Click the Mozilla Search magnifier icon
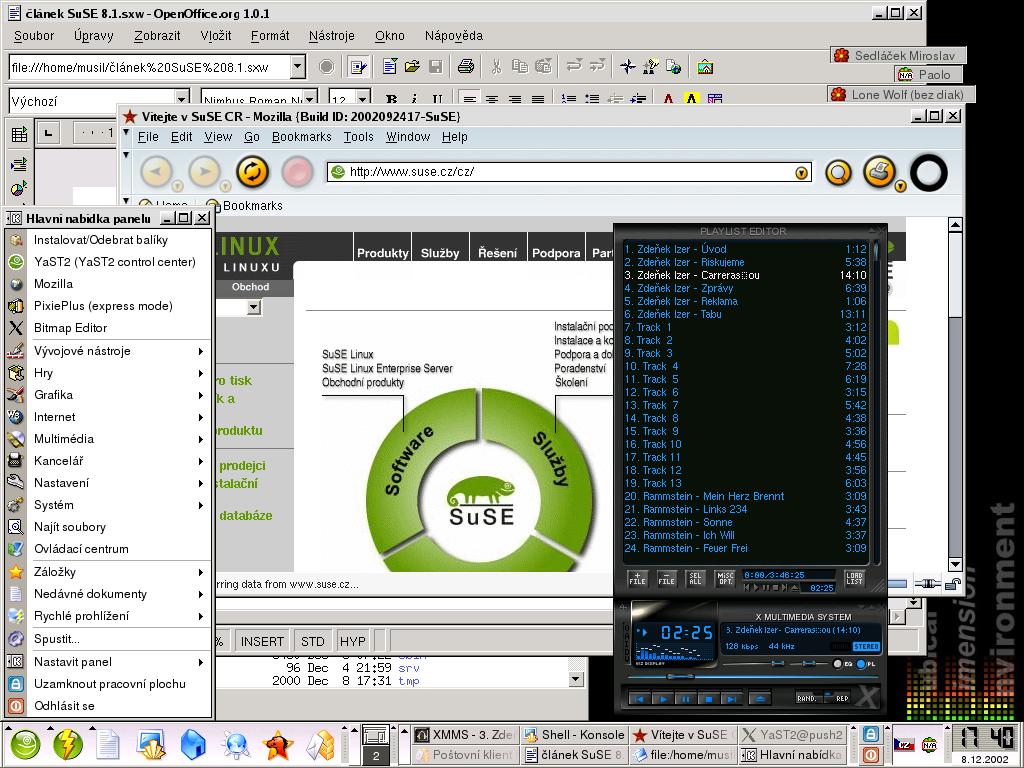This screenshot has width=1024, height=768. [x=839, y=173]
